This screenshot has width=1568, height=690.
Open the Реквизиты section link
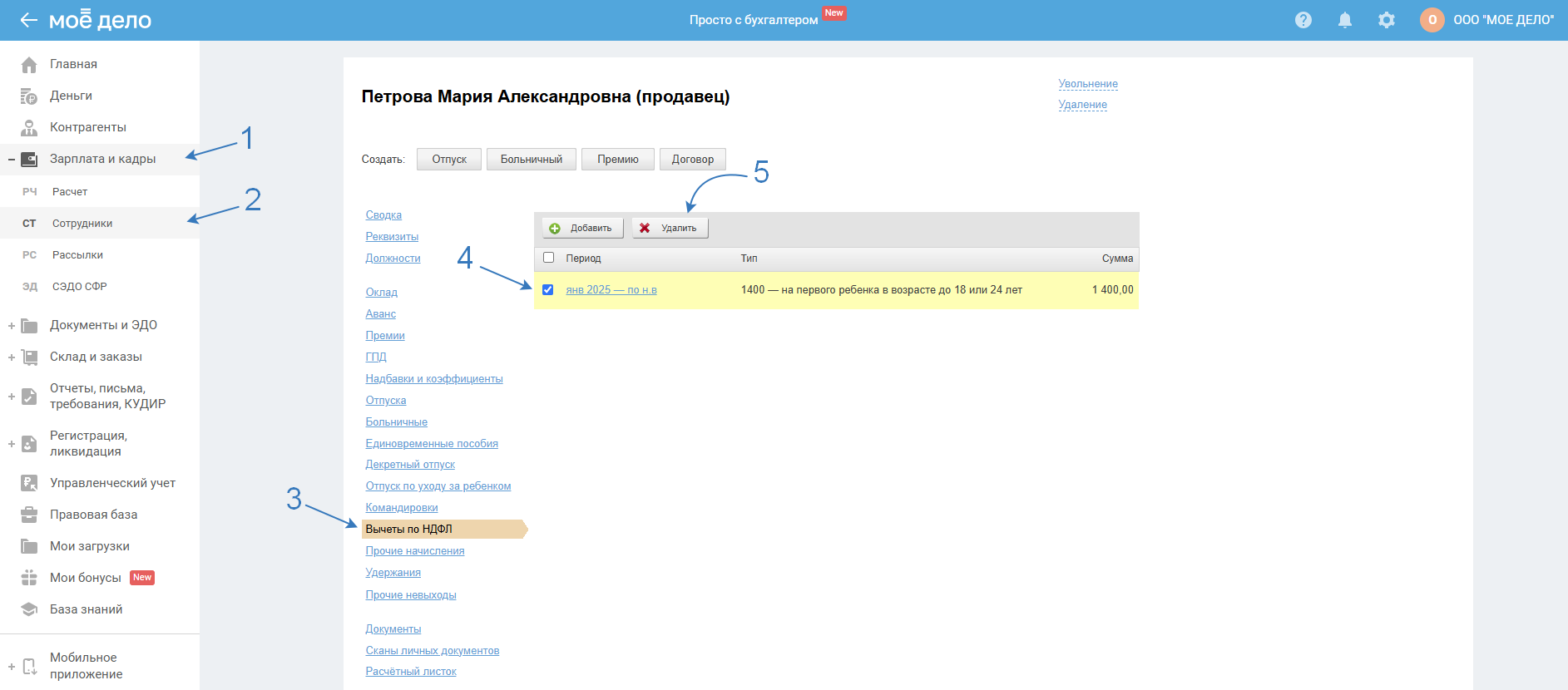(392, 237)
